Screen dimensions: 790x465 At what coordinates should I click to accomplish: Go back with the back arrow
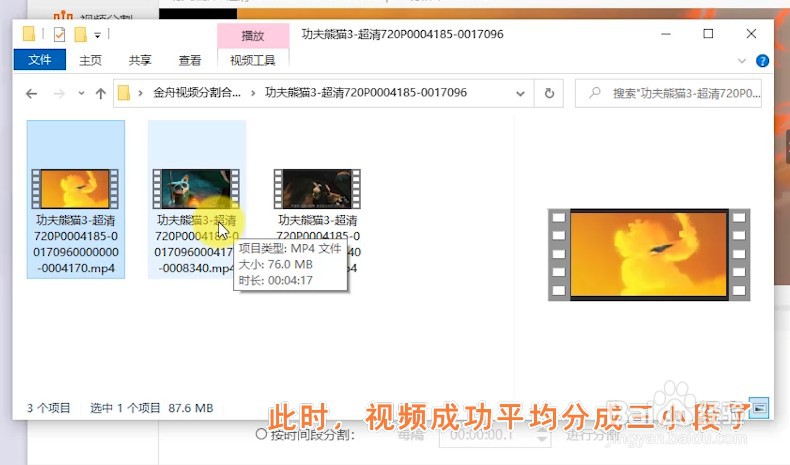pos(32,93)
